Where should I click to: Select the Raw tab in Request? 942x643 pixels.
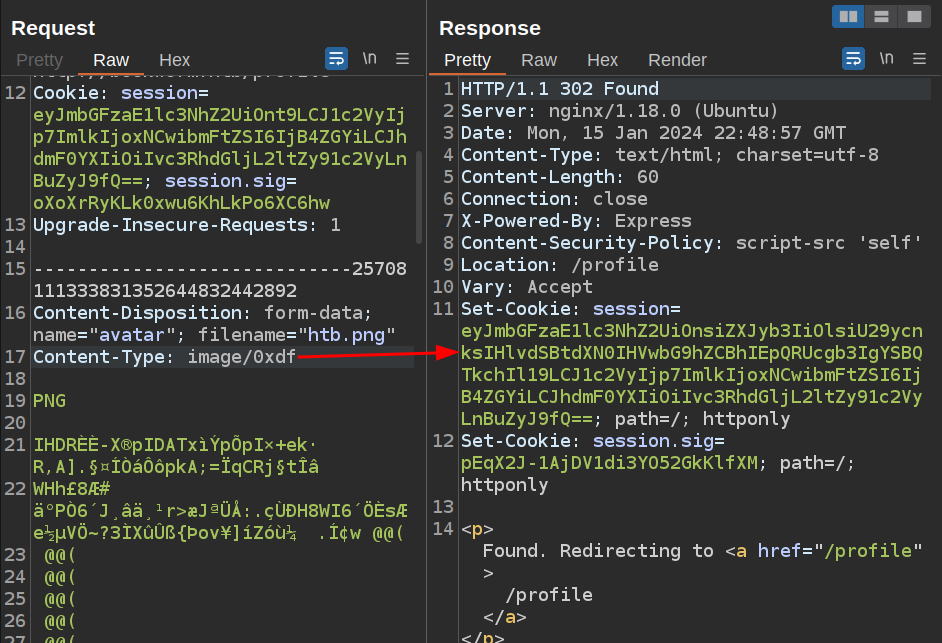click(x=111, y=60)
